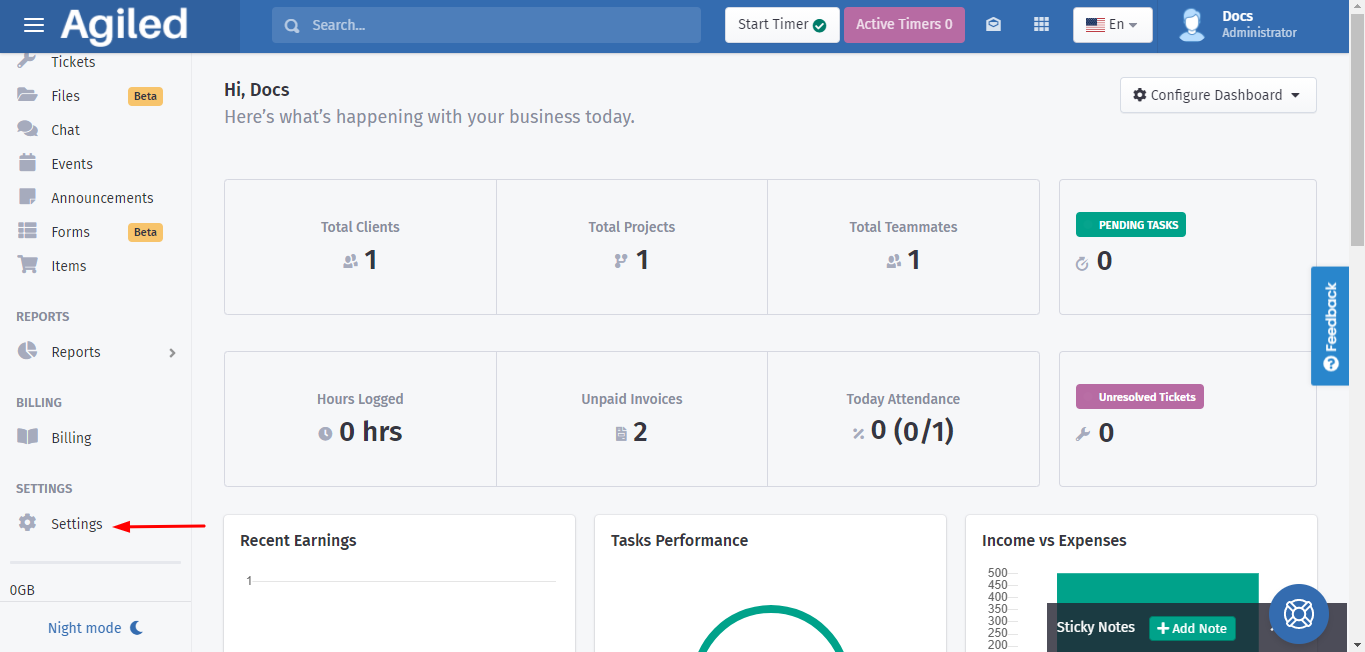Open the Feedback side tab
The height and width of the screenshot is (652, 1365).
pyautogui.click(x=1330, y=325)
